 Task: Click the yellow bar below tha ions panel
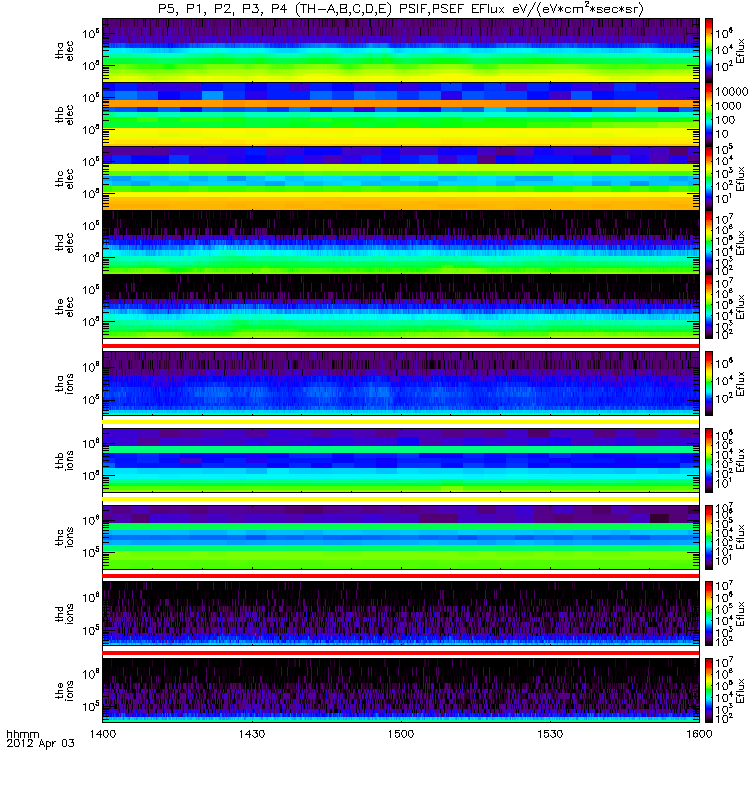[x=401, y=422]
